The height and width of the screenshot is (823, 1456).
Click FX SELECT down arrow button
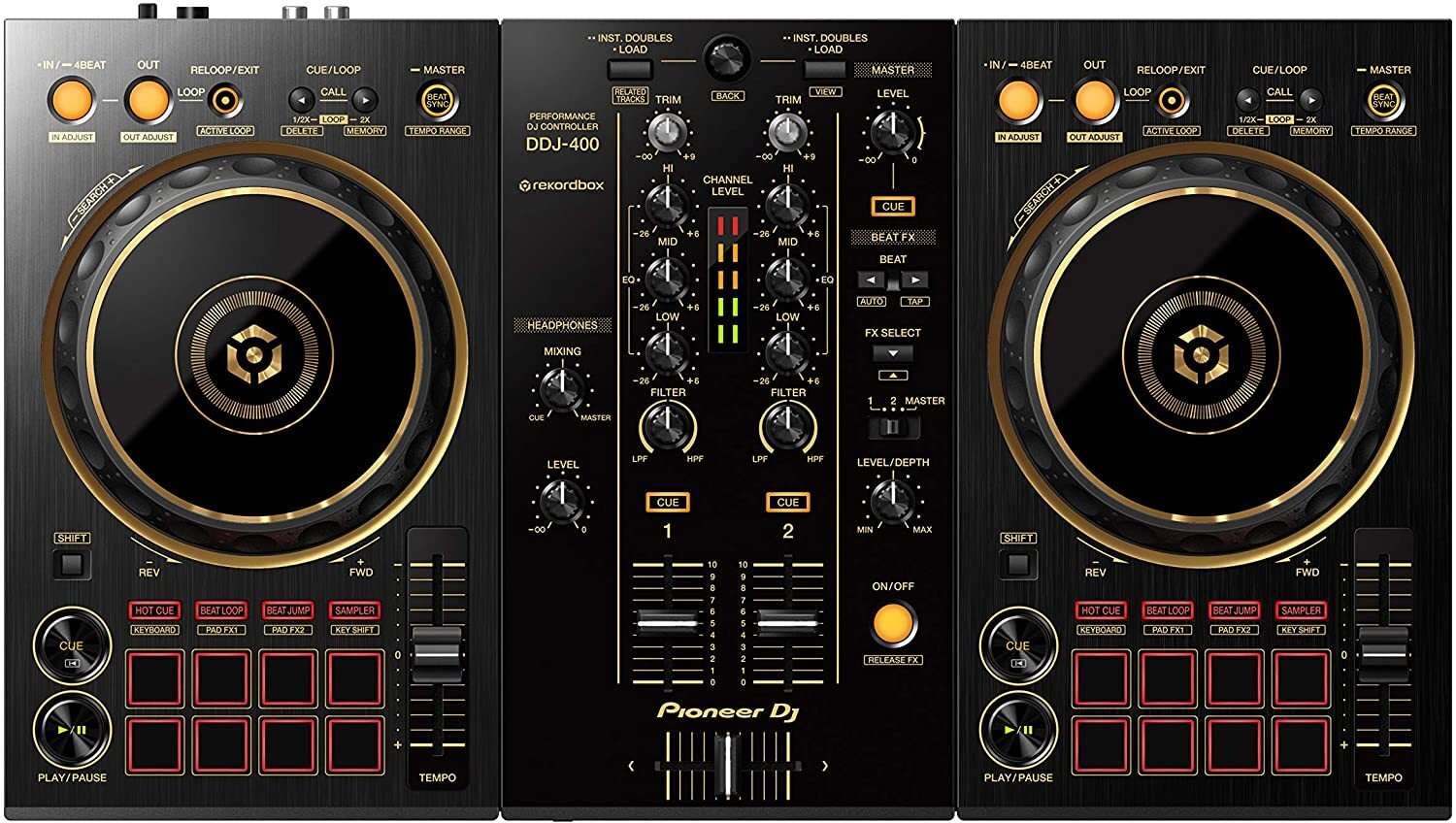pyautogui.click(x=893, y=353)
